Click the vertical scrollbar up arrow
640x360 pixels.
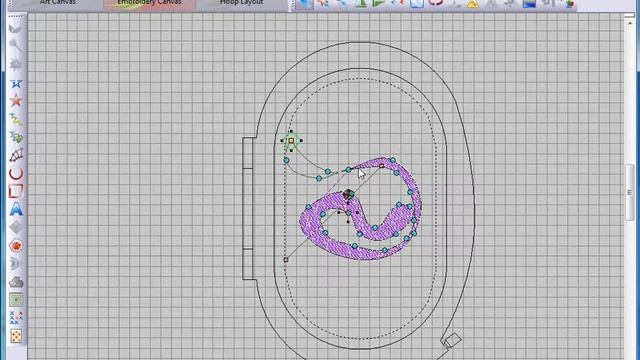(x=629, y=23)
